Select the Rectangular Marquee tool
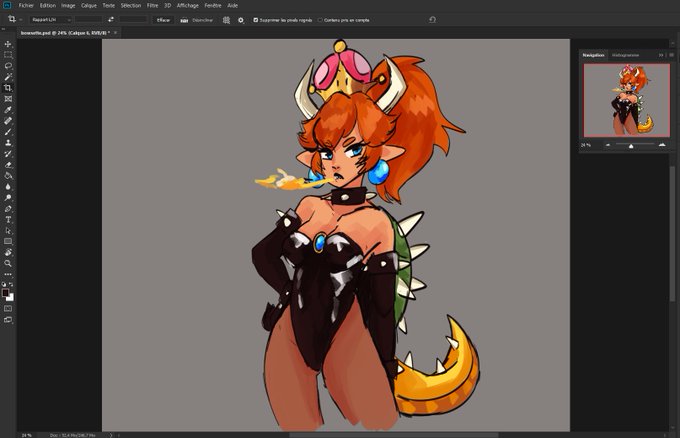The image size is (680, 438). point(8,55)
